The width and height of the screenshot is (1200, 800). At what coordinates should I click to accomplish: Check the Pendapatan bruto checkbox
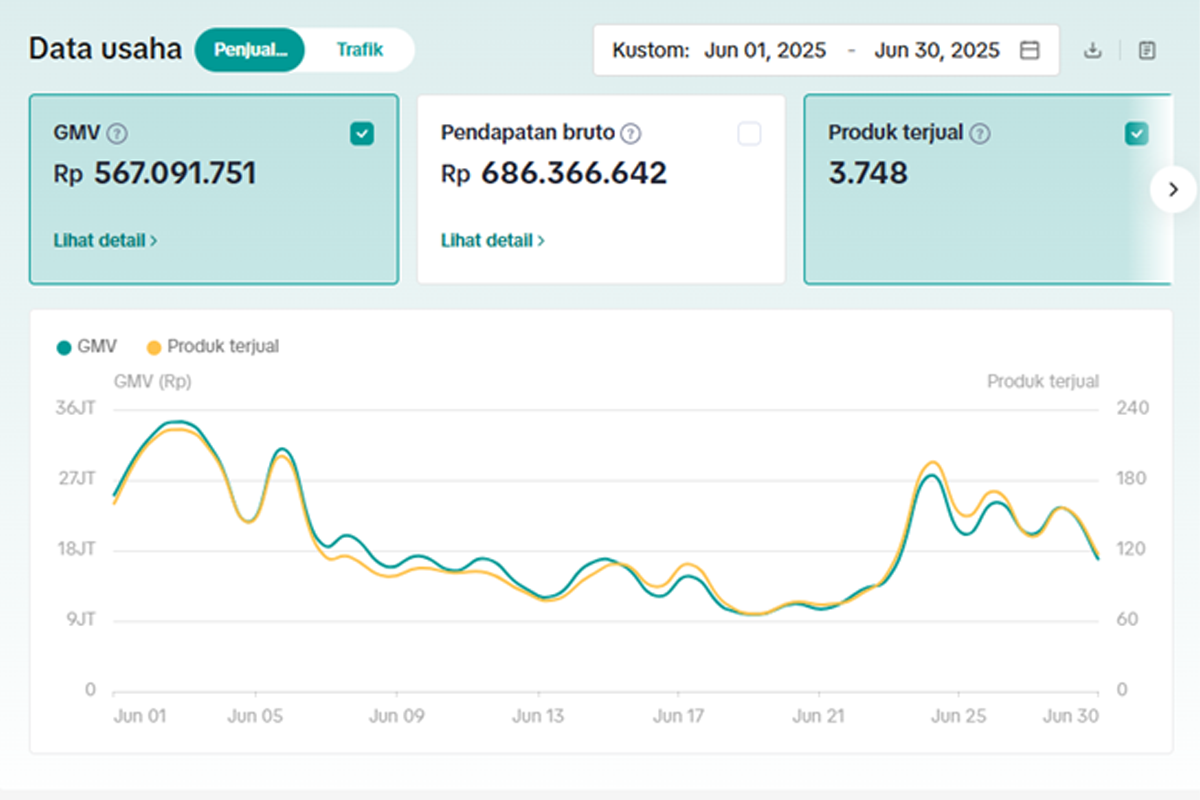749,133
